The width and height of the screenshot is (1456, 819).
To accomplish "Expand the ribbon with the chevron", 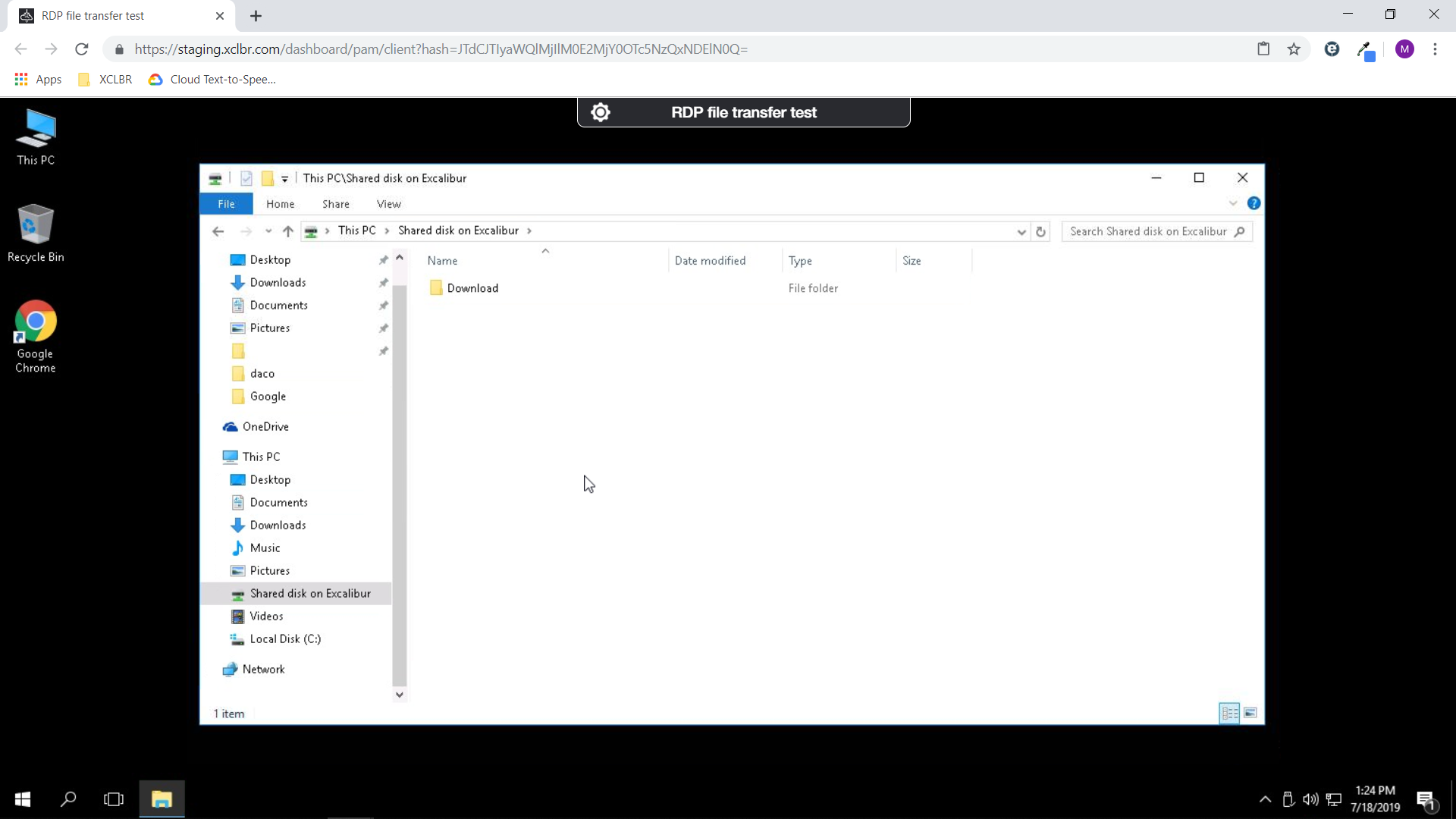I will (x=1233, y=203).
